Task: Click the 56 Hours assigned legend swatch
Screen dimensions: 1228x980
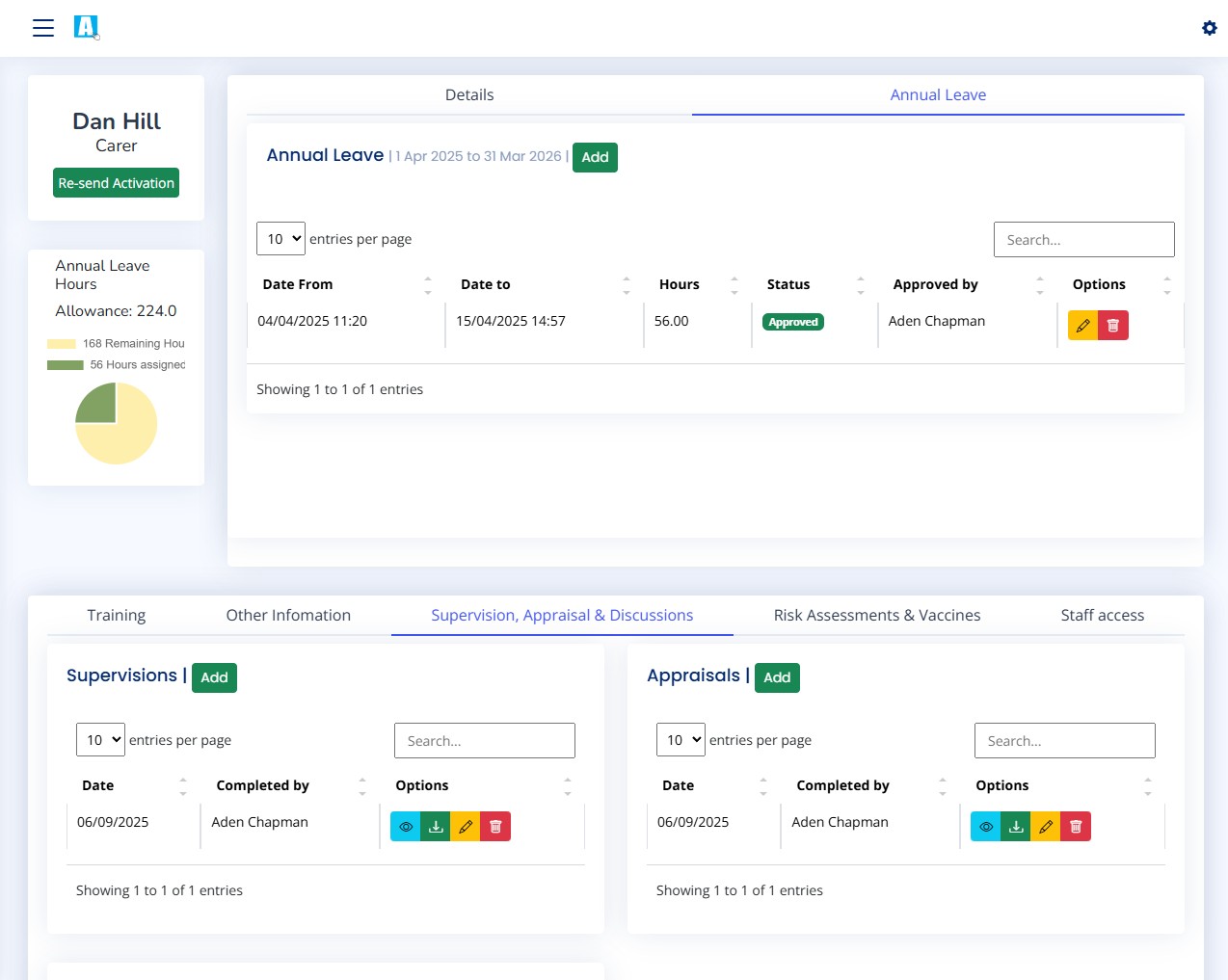Action: click(x=66, y=365)
